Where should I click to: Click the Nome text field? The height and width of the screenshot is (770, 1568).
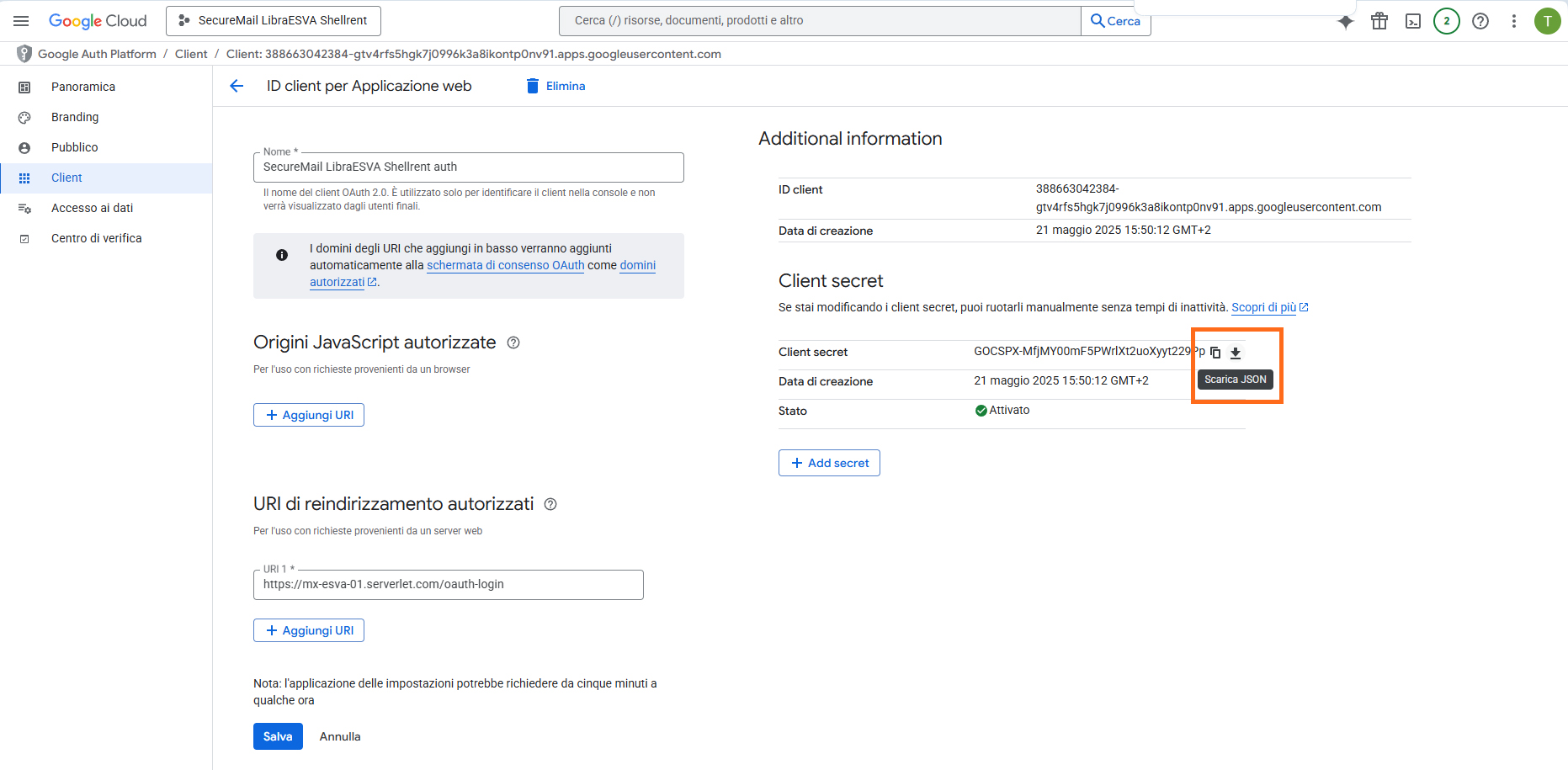pyautogui.click(x=468, y=167)
